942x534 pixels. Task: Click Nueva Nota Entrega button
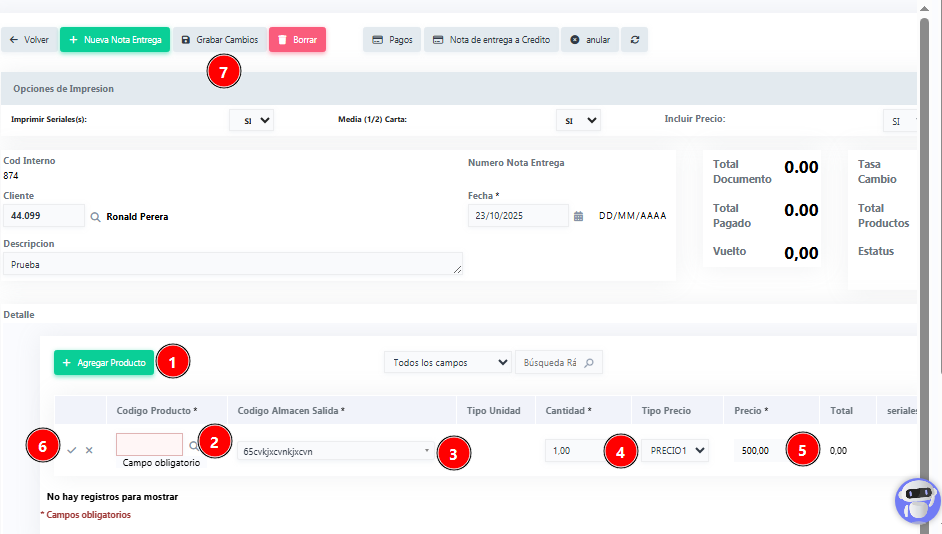point(114,40)
